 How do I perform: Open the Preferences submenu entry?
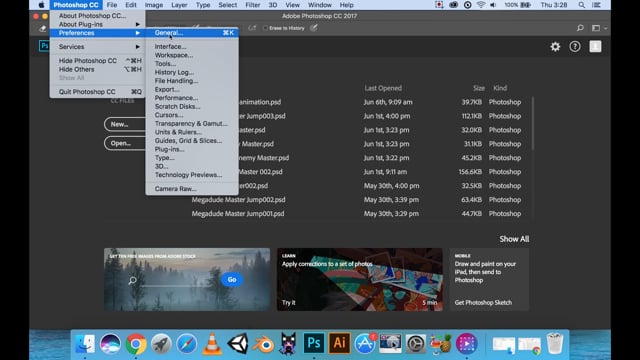(97, 33)
